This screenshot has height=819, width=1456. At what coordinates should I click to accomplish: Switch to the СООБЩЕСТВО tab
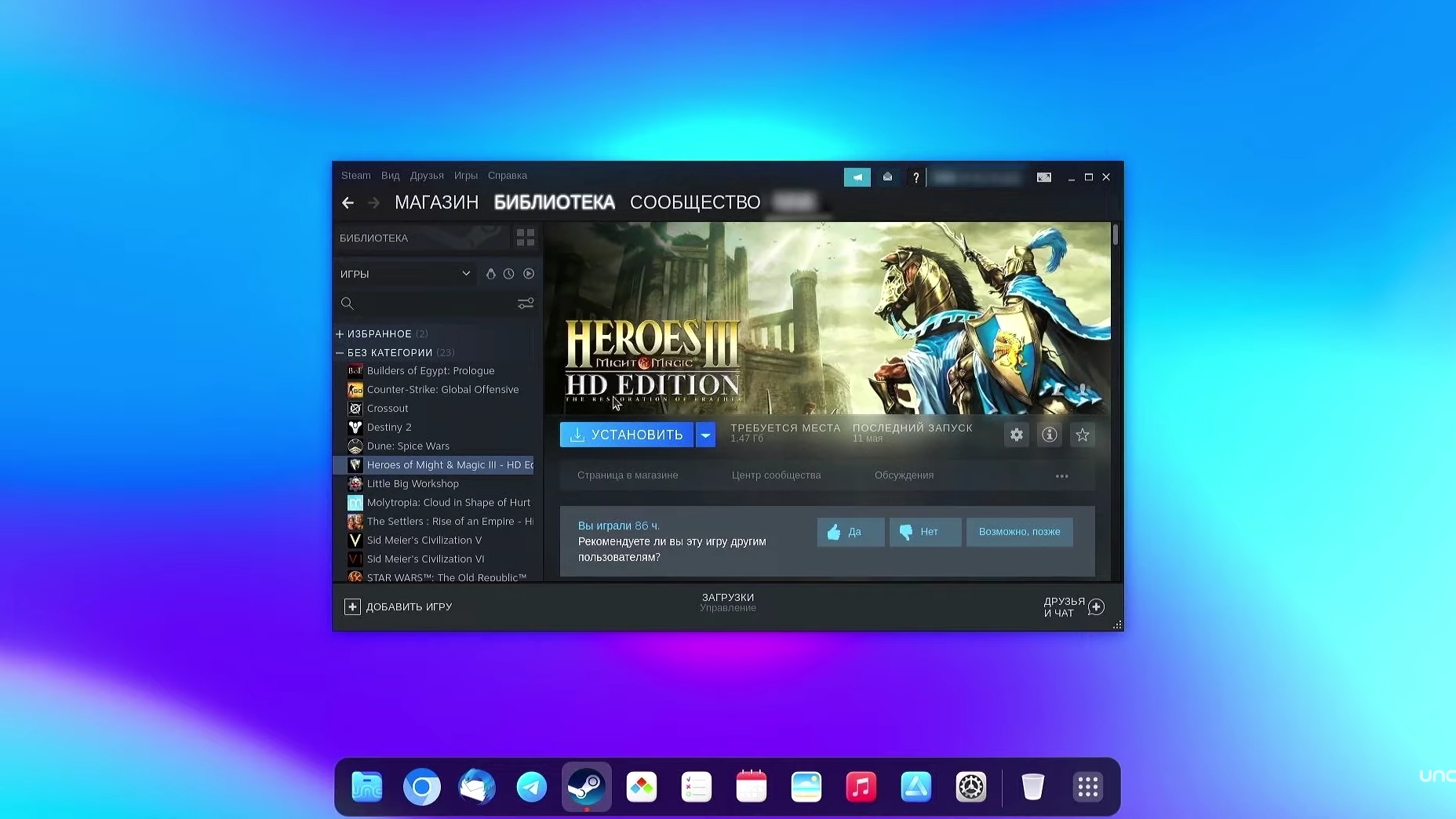(x=695, y=202)
